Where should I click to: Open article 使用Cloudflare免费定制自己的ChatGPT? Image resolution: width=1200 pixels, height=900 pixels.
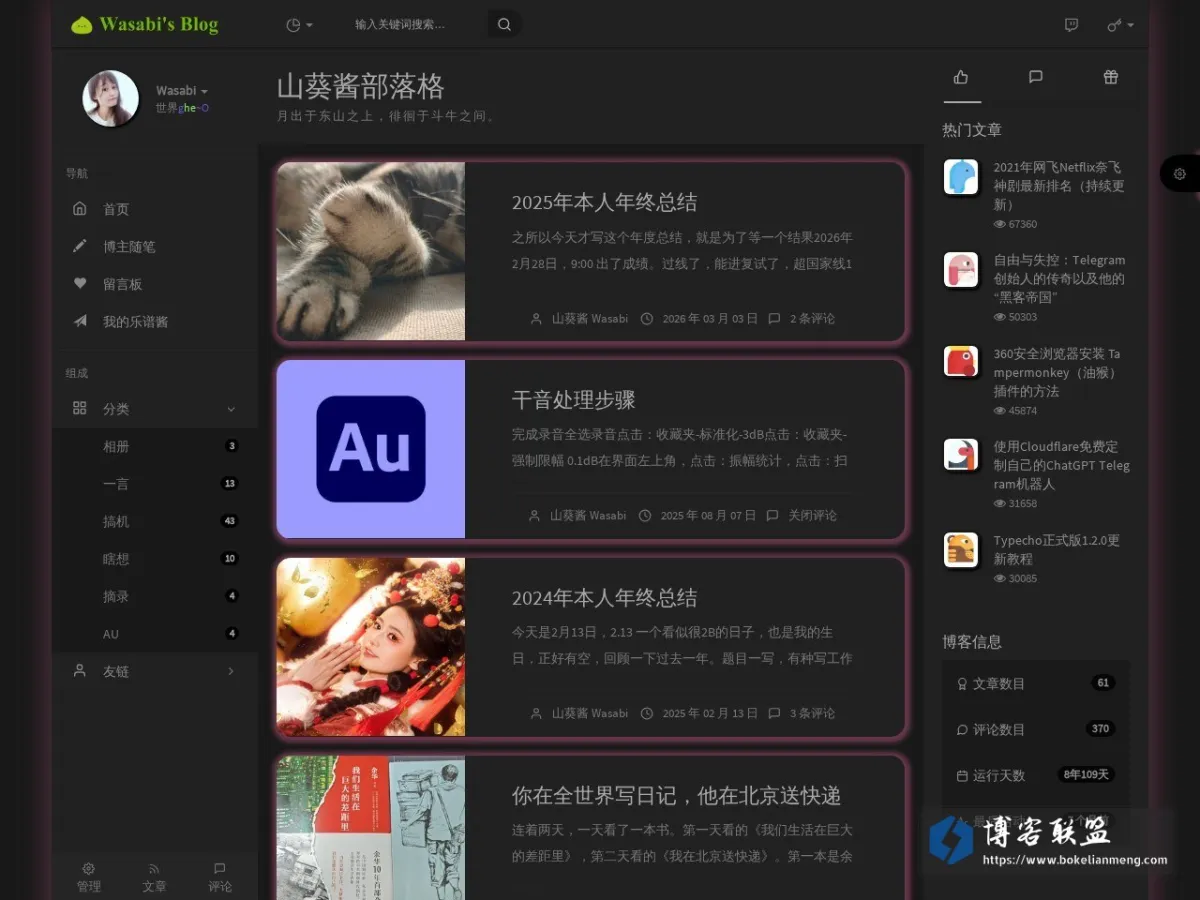pos(1061,465)
